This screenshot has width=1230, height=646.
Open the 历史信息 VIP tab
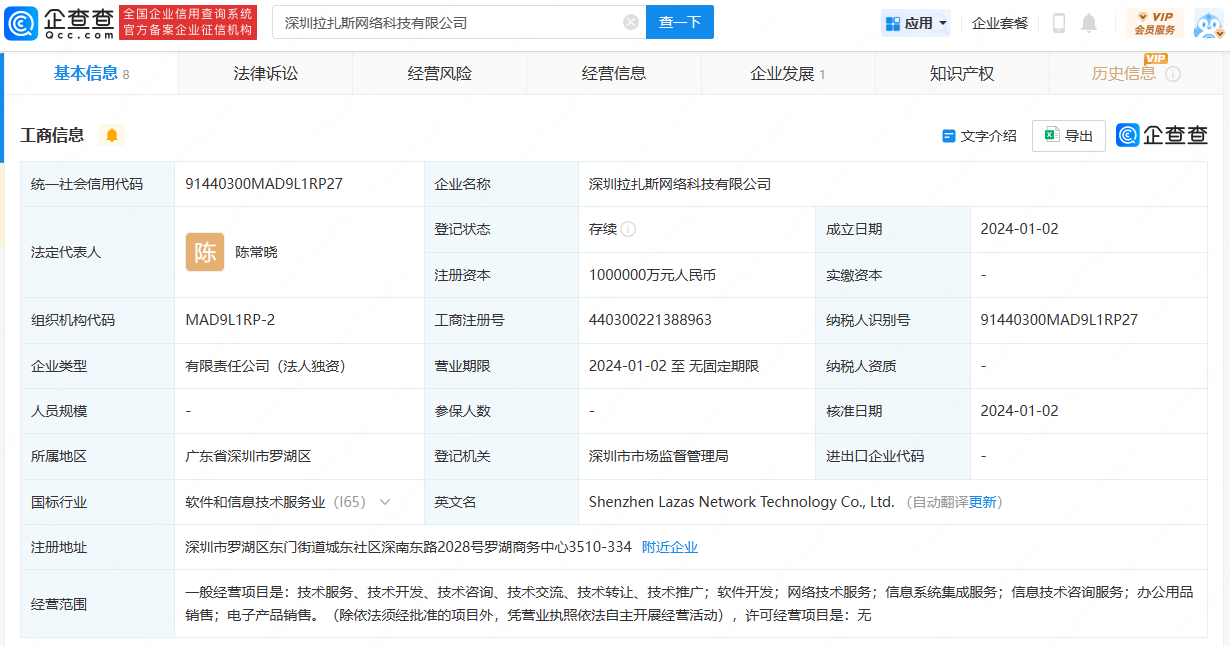click(1136, 73)
